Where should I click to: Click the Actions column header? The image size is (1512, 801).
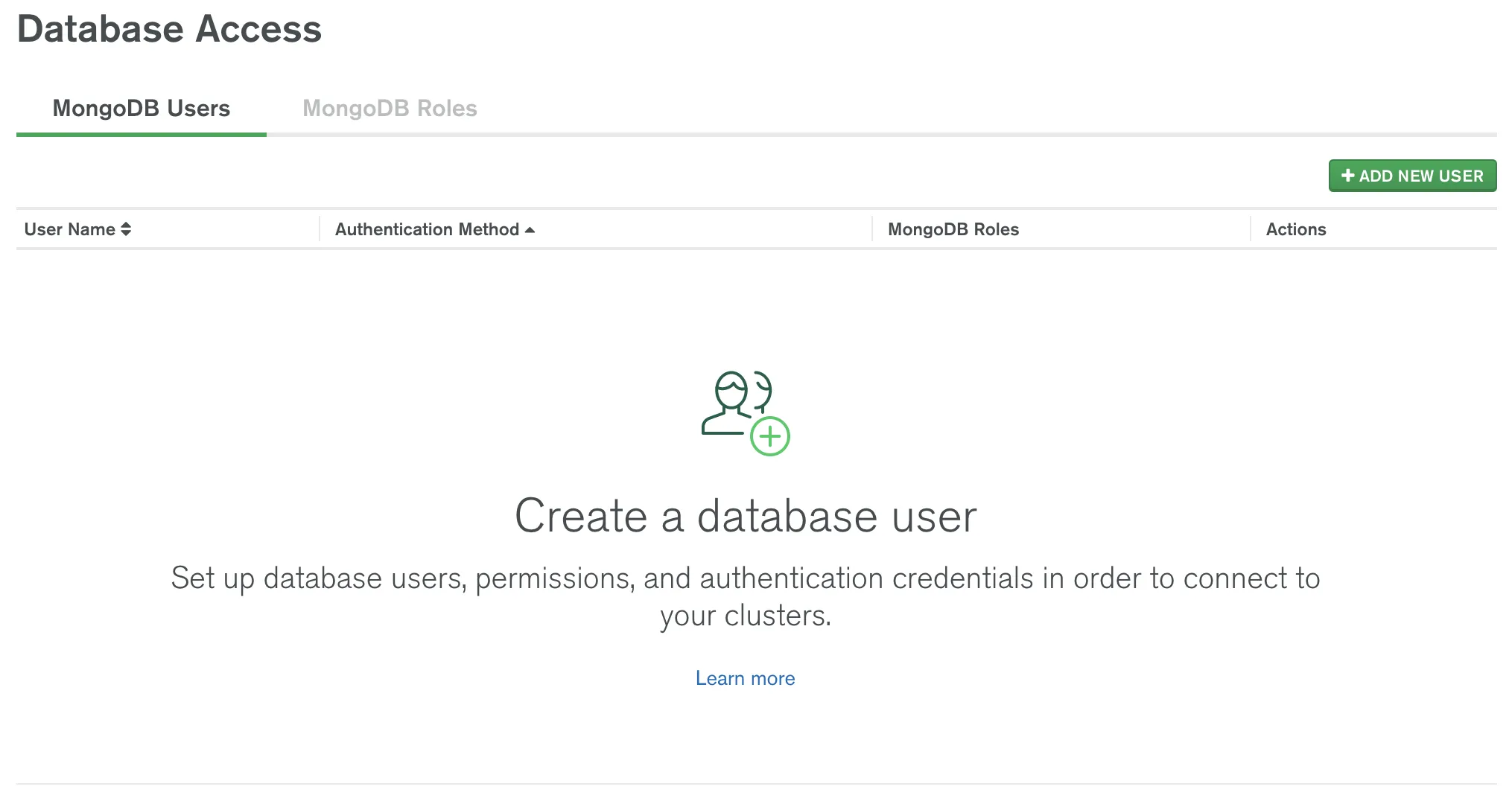coord(1295,229)
